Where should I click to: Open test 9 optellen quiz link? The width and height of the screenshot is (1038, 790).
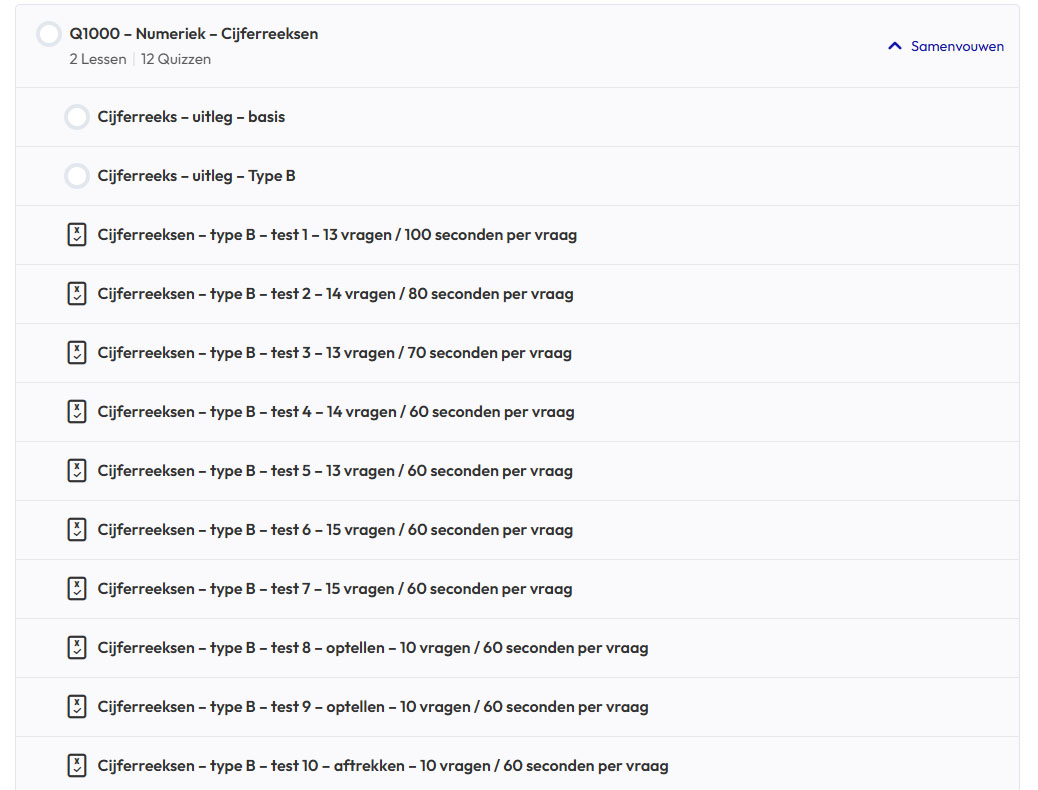click(x=373, y=707)
